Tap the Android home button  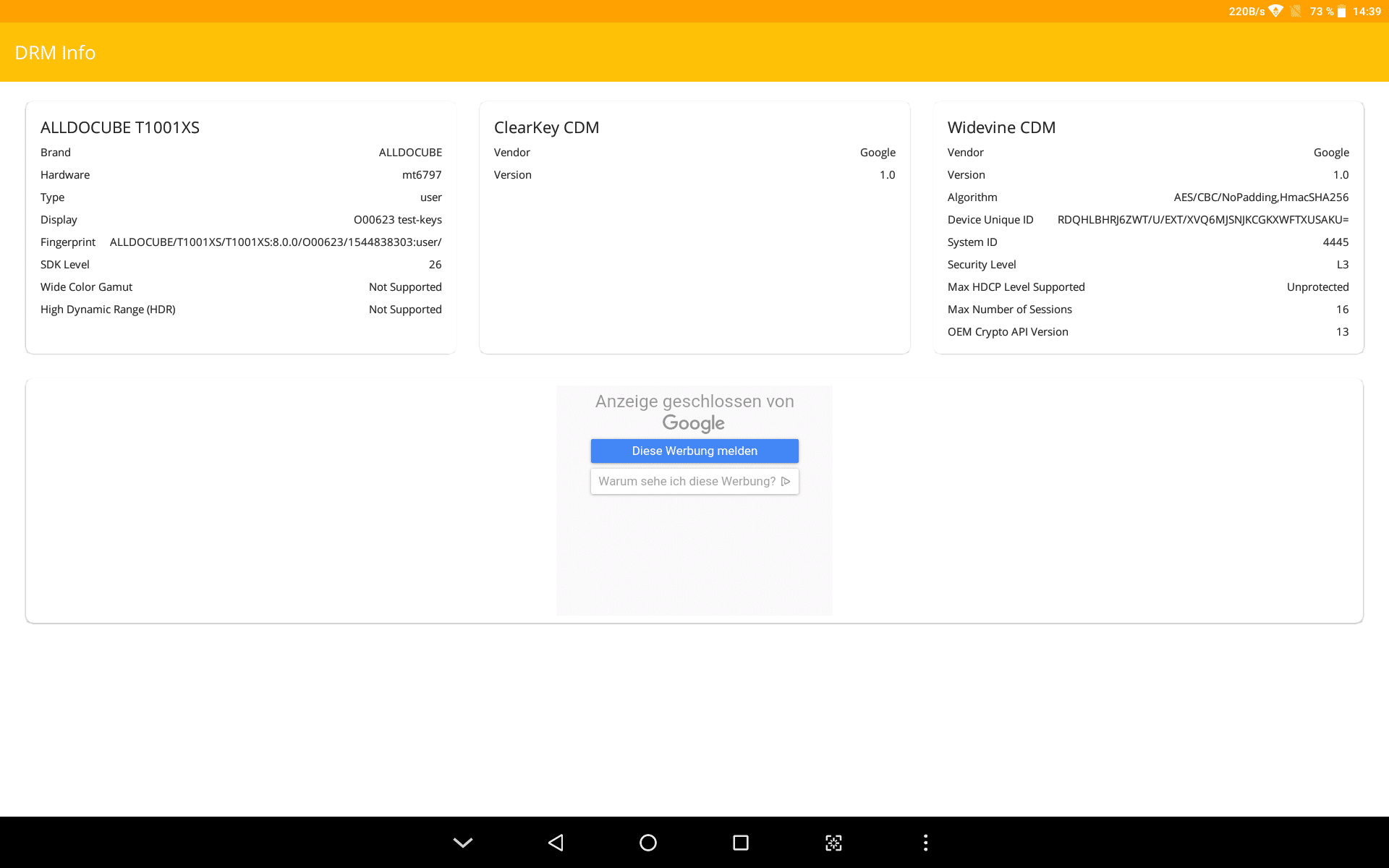(648, 843)
